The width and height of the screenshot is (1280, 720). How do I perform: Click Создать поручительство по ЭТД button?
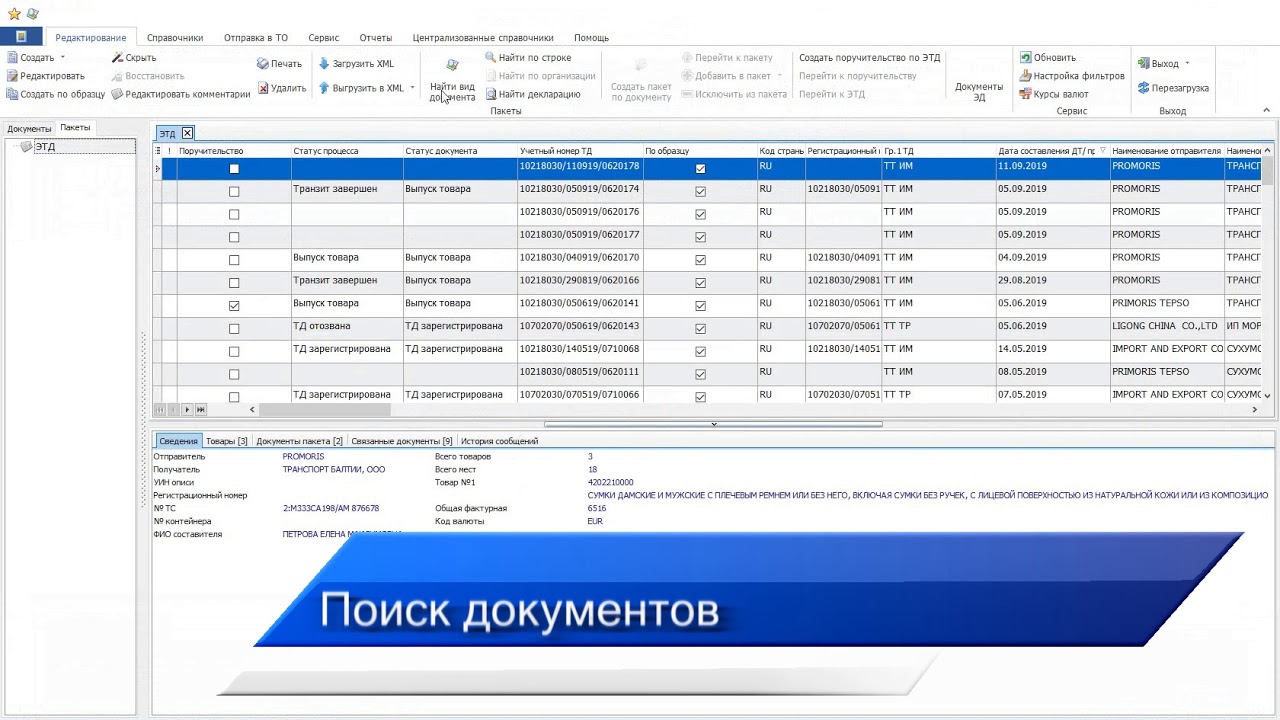coord(870,58)
